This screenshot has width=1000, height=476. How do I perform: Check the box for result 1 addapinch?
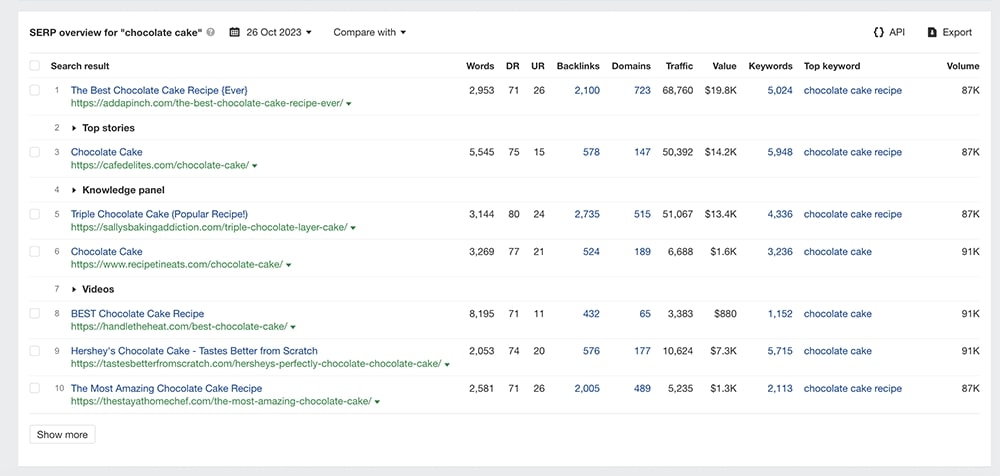tap(34, 91)
